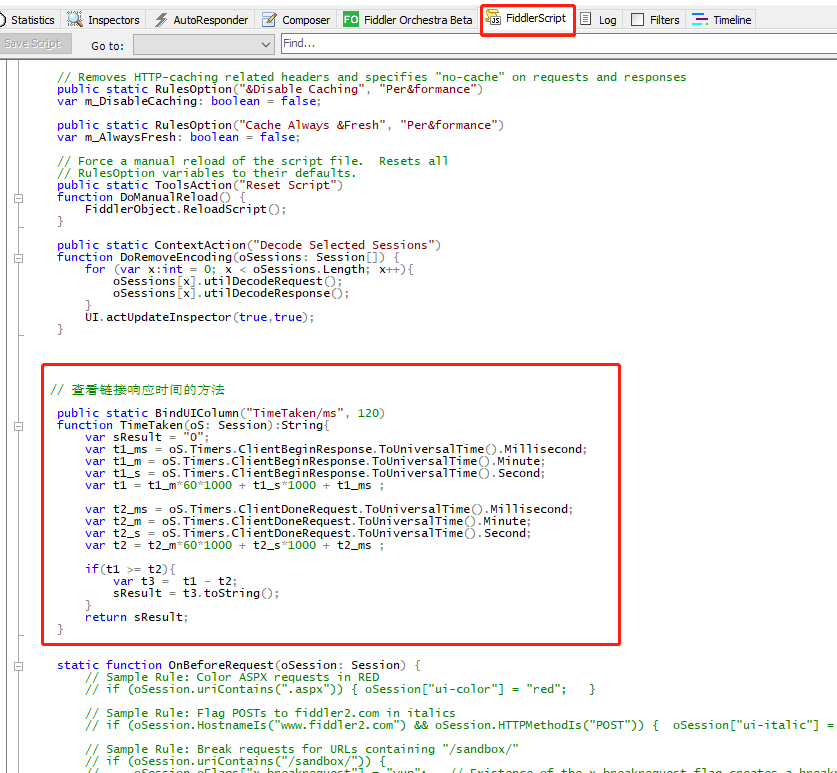Viewport: 837px width, 773px height.
Task: Open the Timeline tab
Action: pos(722,20)
